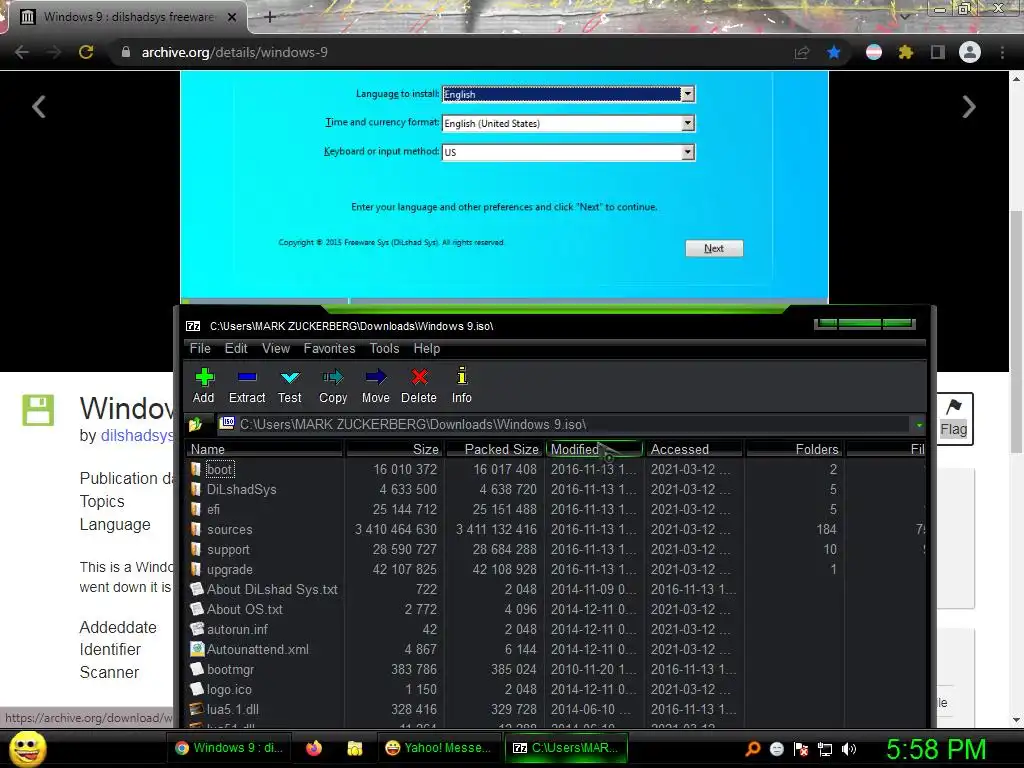Run the Test archive tool
This screenshot has height=768, width=1024.
coord(289,385)
